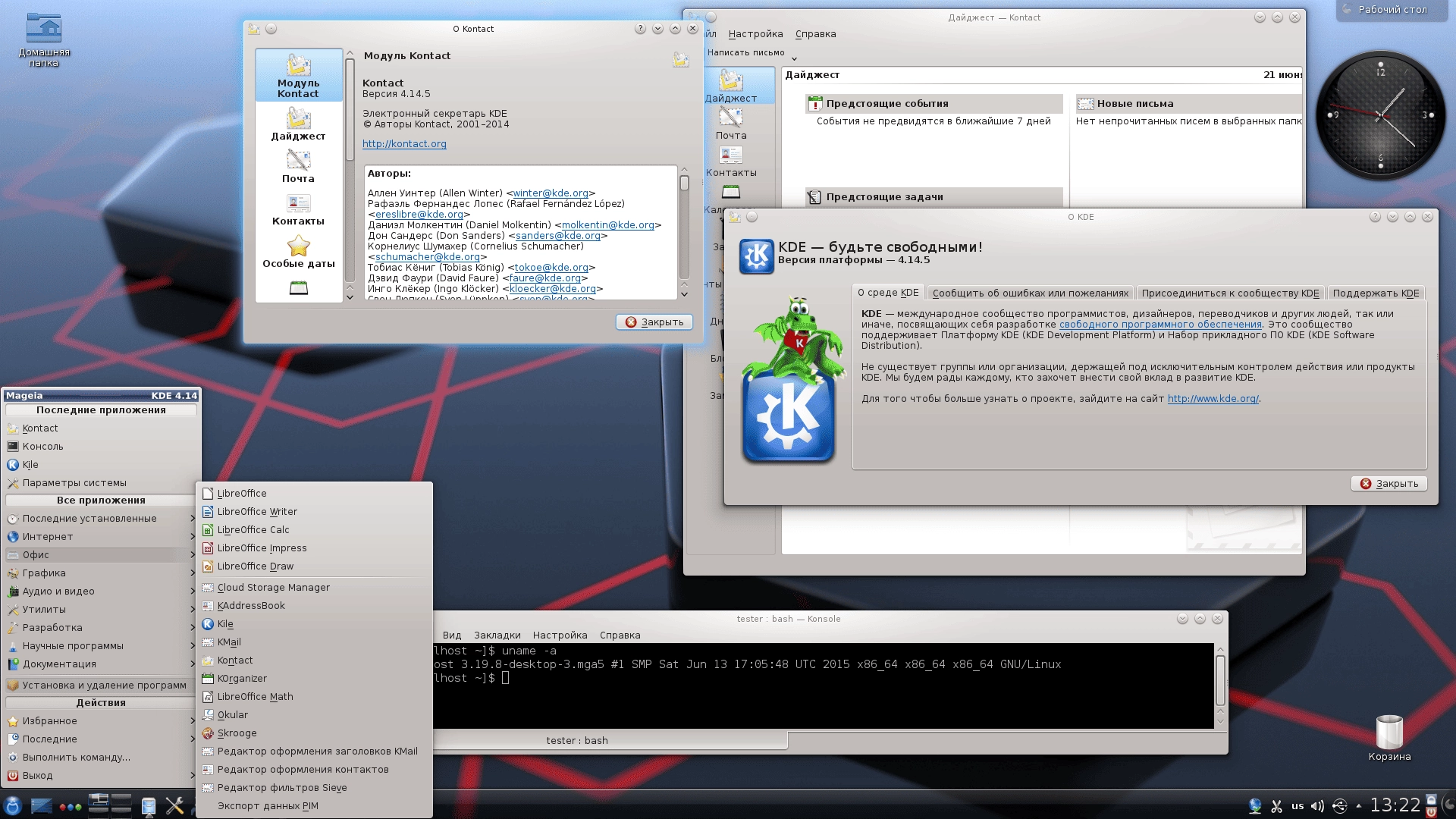
Task: Expand the Последние установленные submenu
Action: 100,519
